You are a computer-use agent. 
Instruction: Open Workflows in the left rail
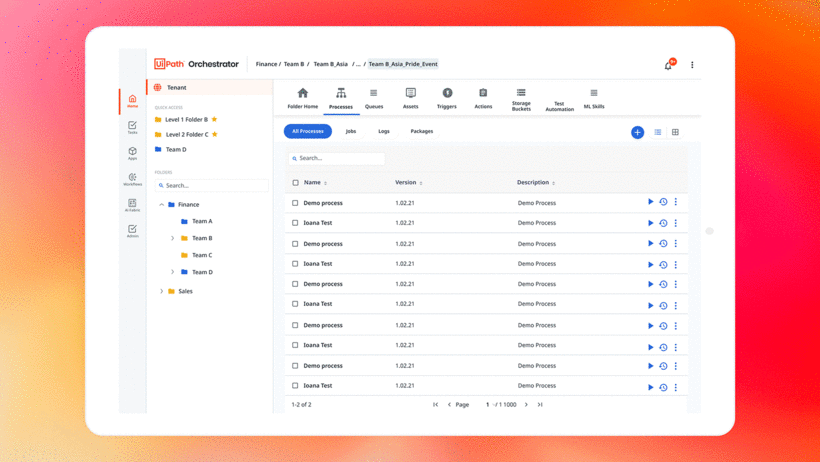point(132,179)
